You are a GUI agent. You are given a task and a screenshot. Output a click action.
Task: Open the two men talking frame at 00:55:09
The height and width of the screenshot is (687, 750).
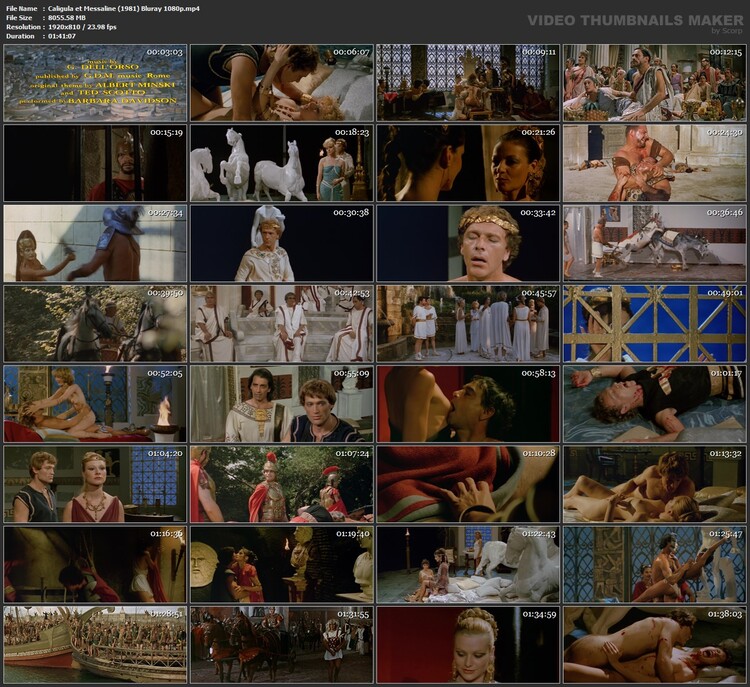(x=282, y=404)
